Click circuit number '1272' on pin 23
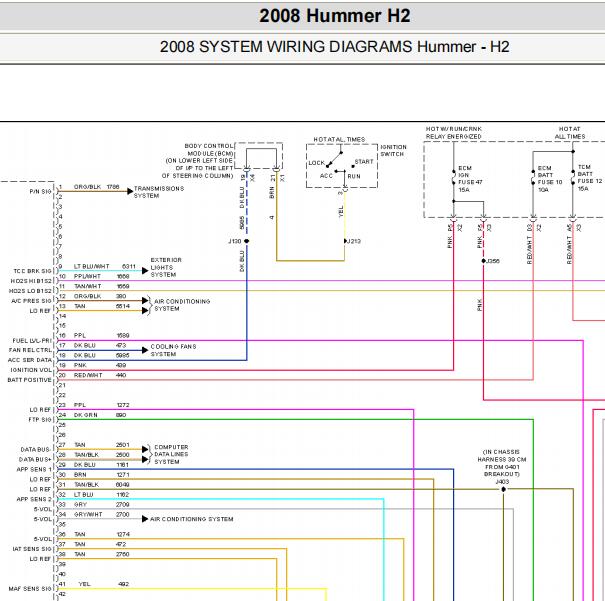This screenshot has height=601, width=605. 123,405
